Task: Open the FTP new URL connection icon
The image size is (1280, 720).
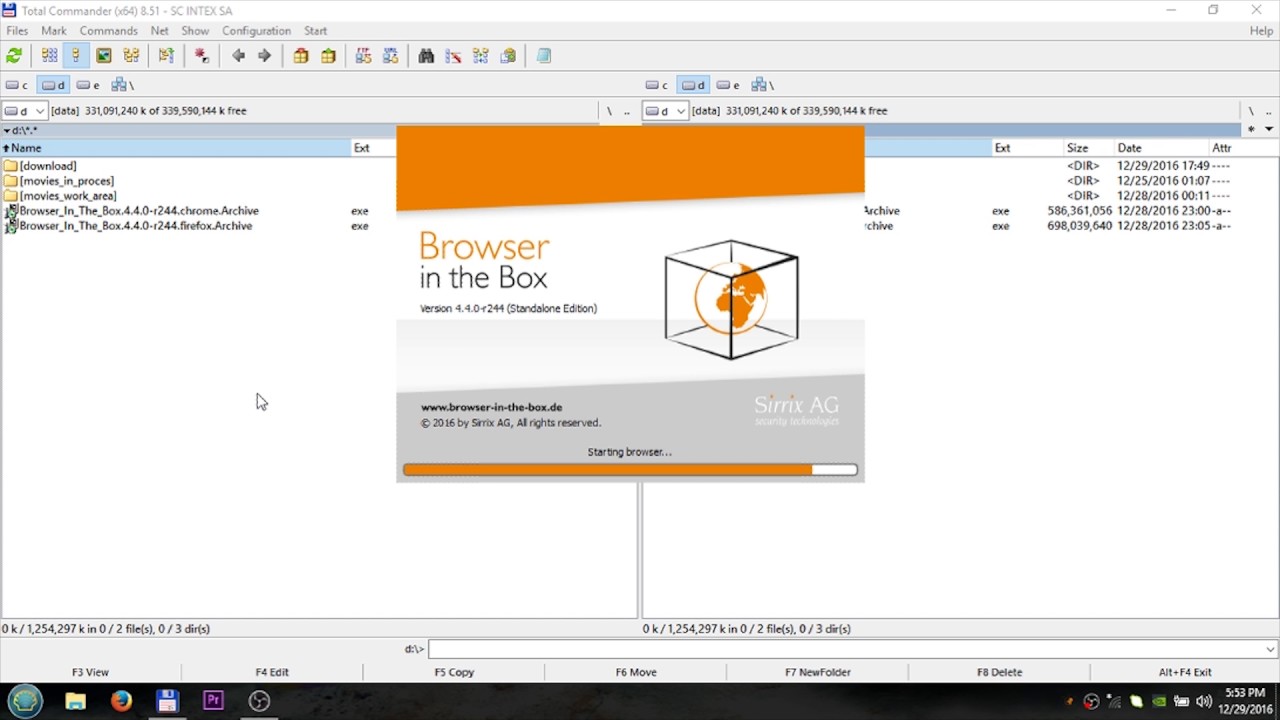Action: [391, 56]
